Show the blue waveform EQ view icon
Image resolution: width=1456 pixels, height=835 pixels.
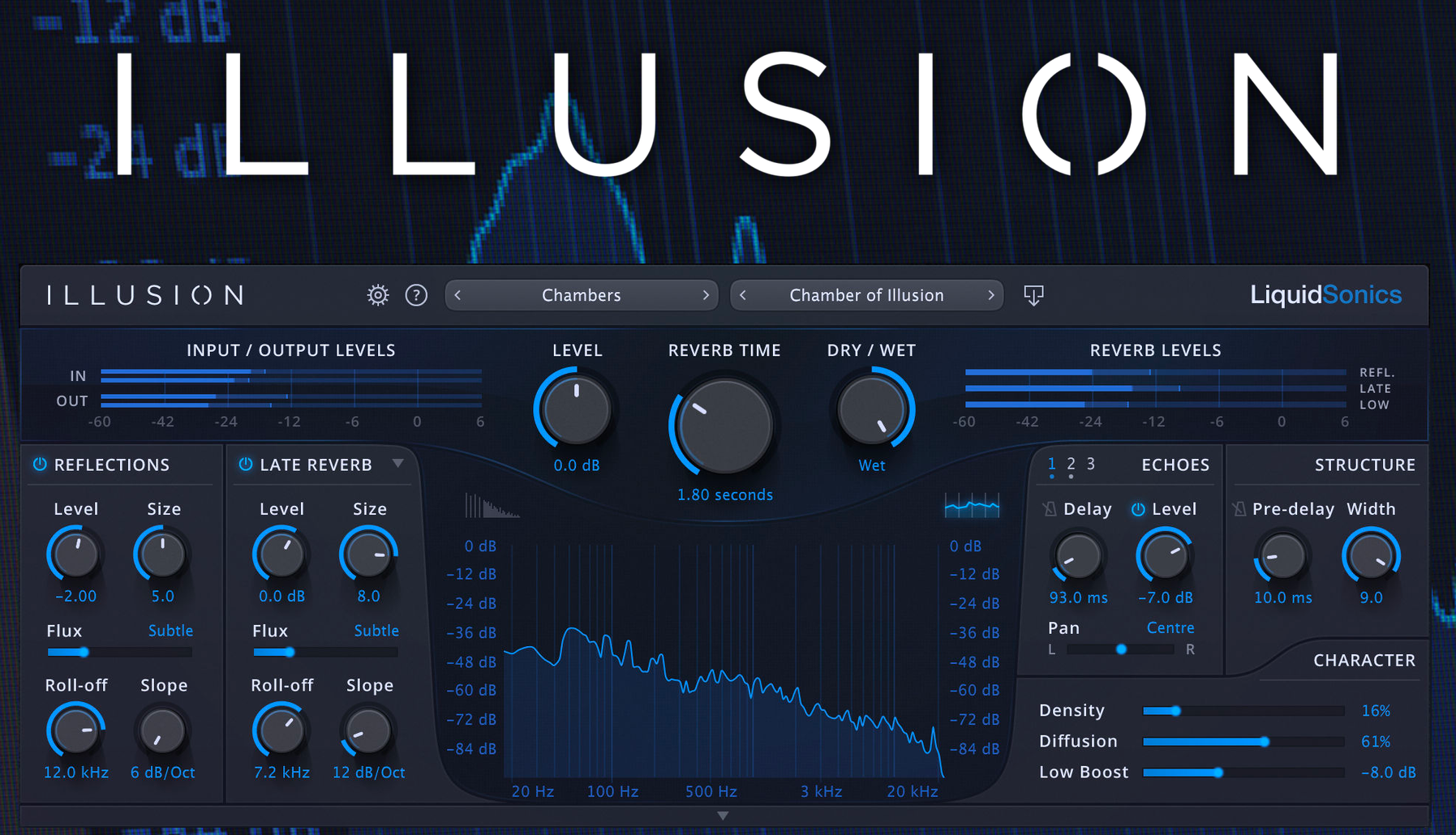pos(972,506)
